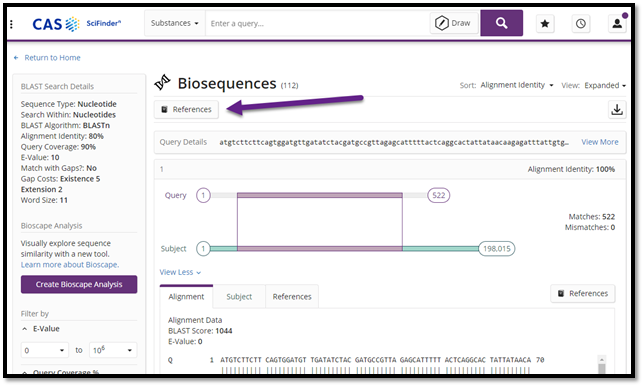Switch to the Subject tab
This screenshot has width=644, height=387.
point(239,297)
